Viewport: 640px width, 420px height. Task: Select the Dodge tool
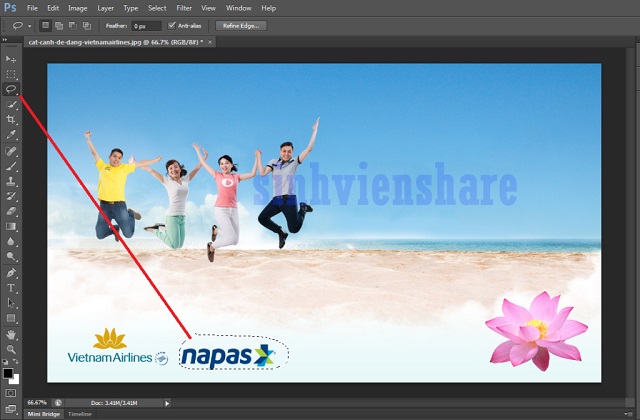11,256
